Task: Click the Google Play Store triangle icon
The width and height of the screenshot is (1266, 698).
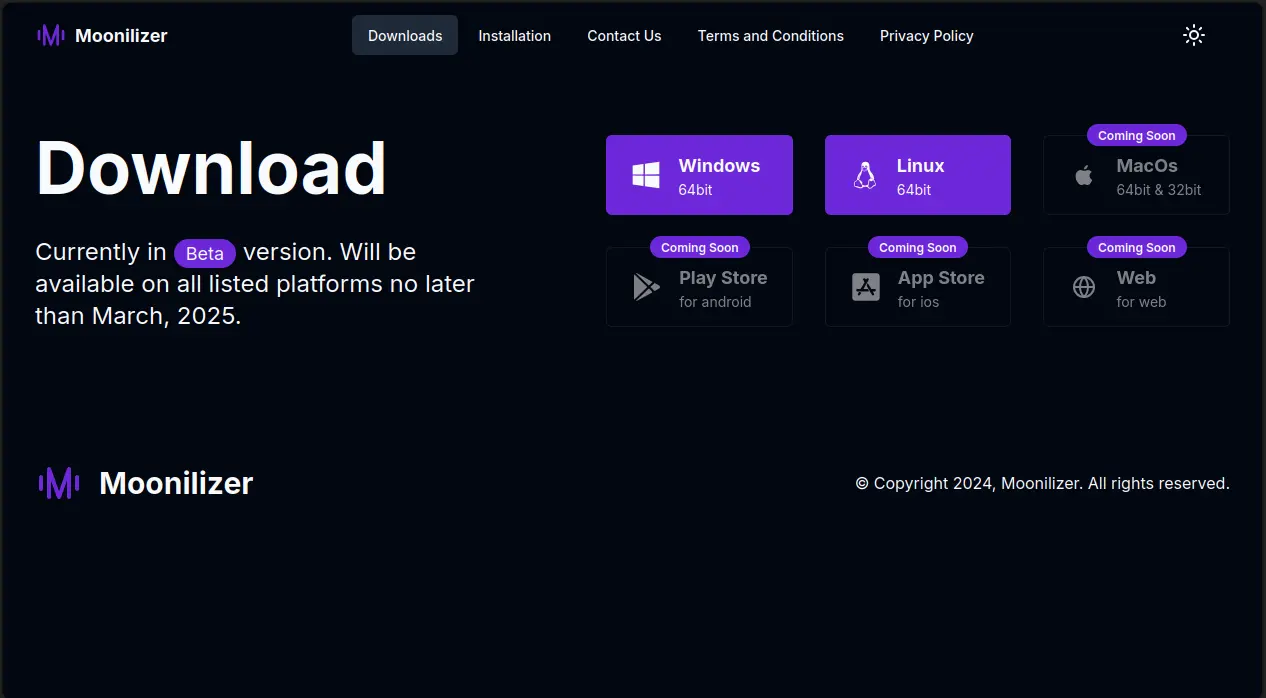Action: click(x=646, y=288)
